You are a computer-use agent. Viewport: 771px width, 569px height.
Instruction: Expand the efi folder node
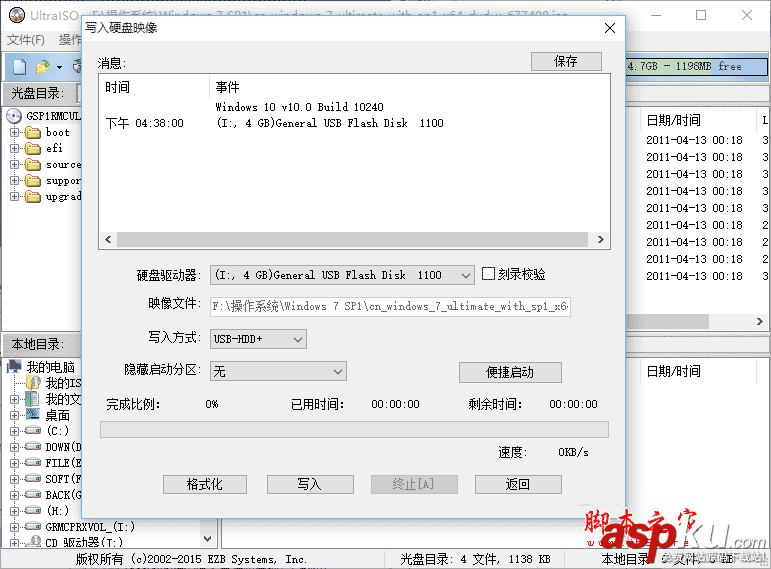pos(14,149)
